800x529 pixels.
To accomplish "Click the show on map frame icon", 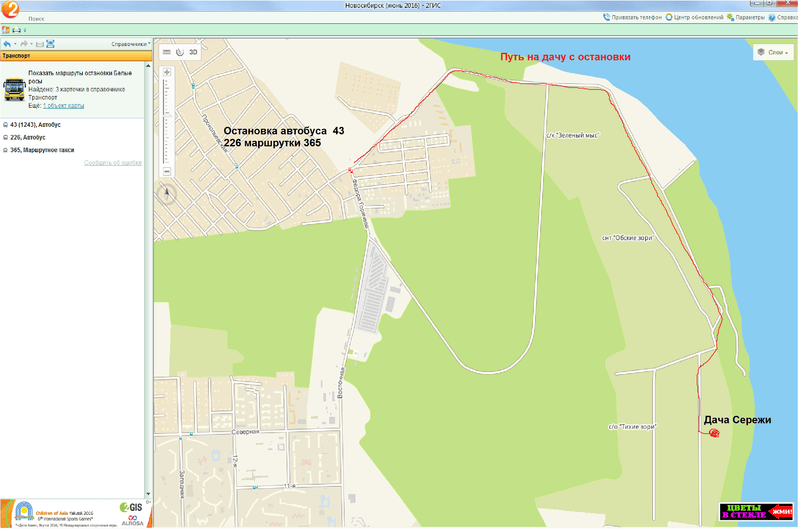I will pyautogui.click(x=50, y=44).
